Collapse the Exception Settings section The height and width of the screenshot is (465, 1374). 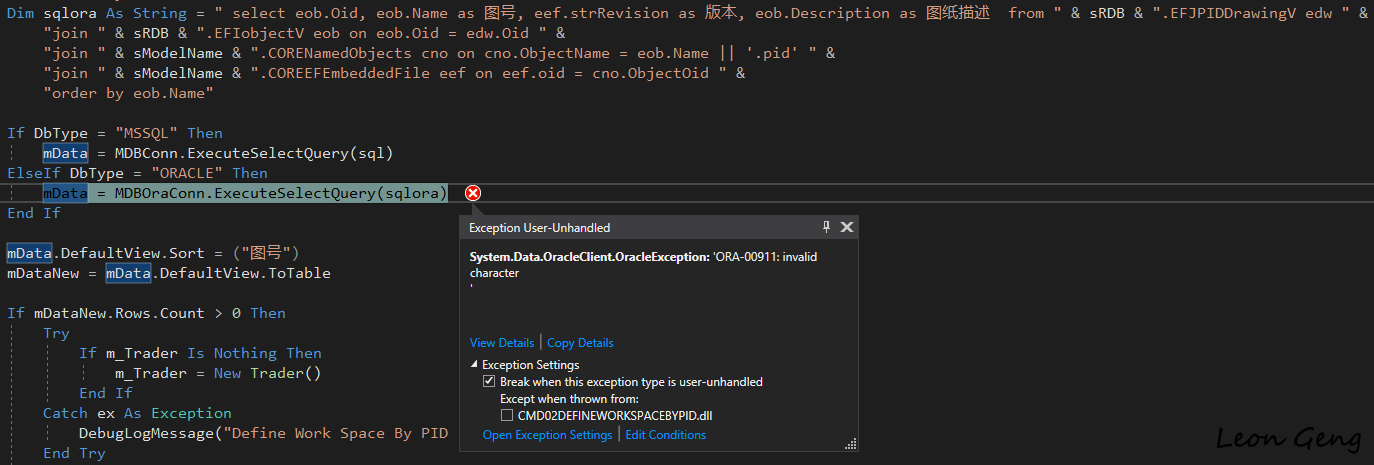474,365
